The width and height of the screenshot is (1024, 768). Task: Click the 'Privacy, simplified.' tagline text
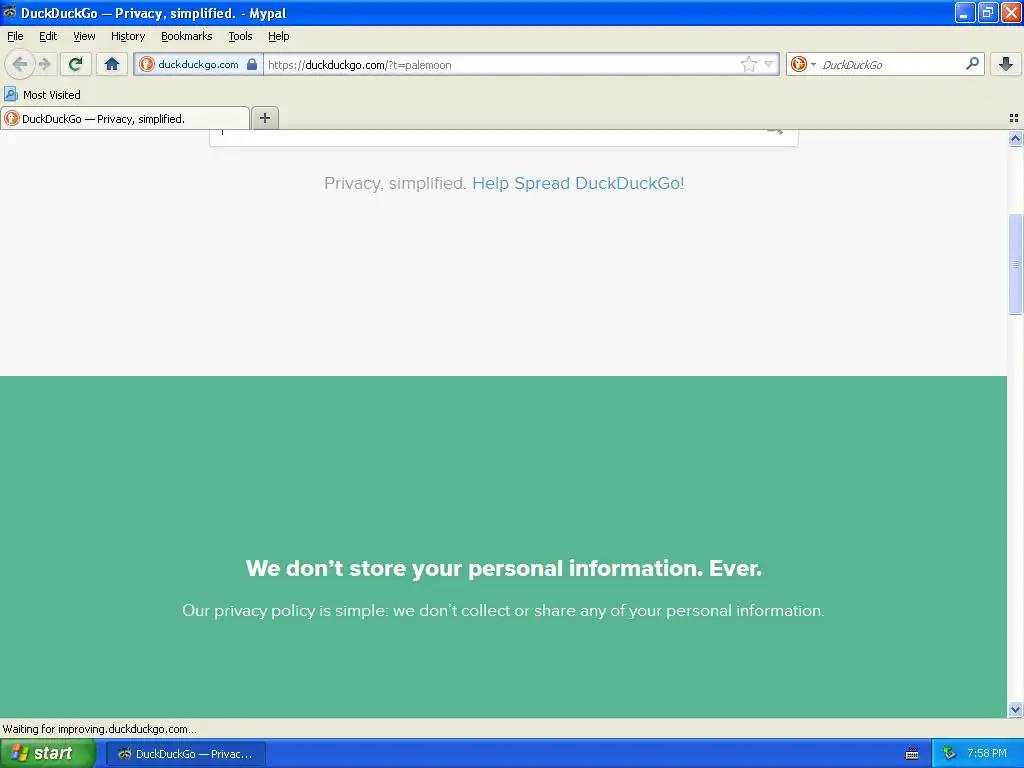(x=395, y=184)
